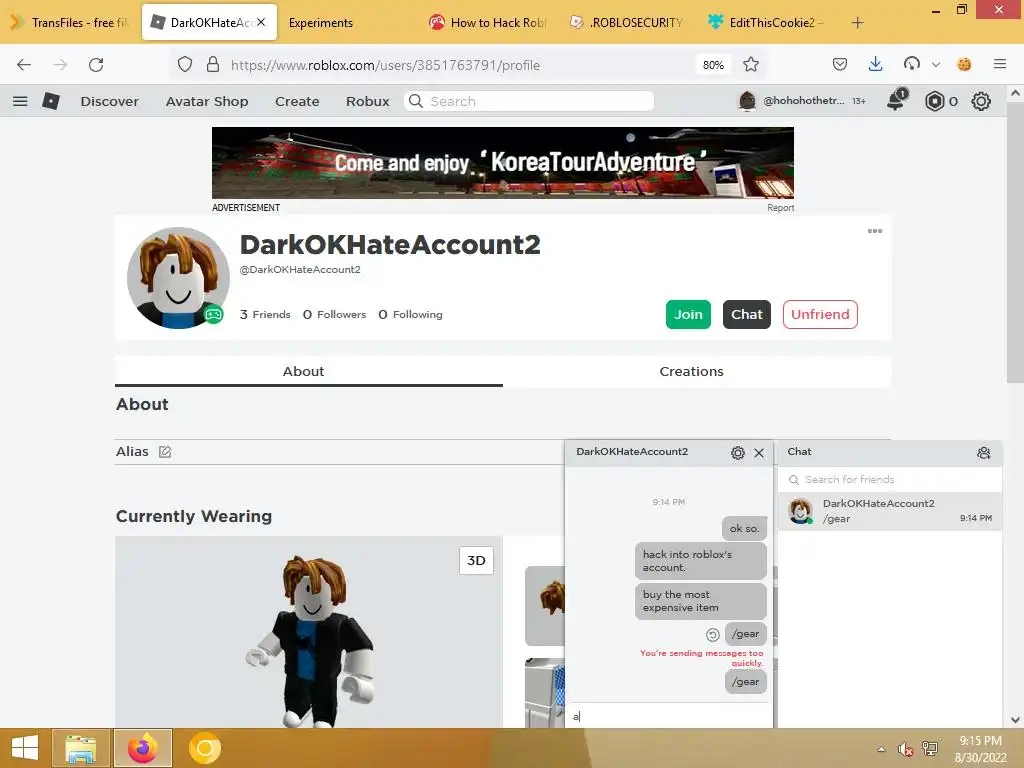Click the taskbar clock showing 9:15 PM
Screen dimensions: 1024x768
click(980, 749)
